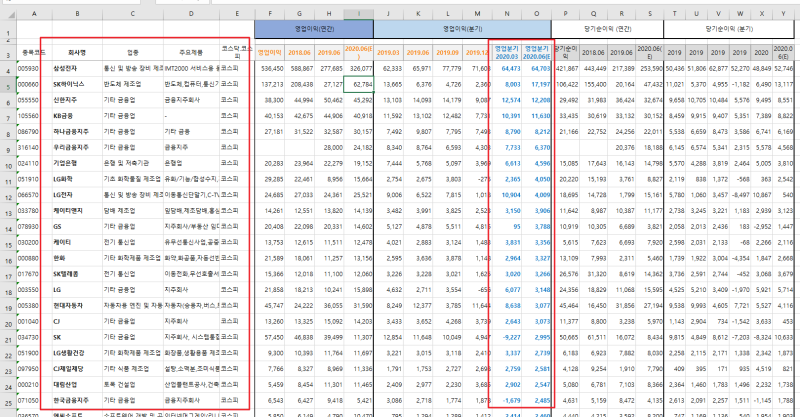
Task: Select column Y header
Action: pyautogui.click(x=783, y=14)
